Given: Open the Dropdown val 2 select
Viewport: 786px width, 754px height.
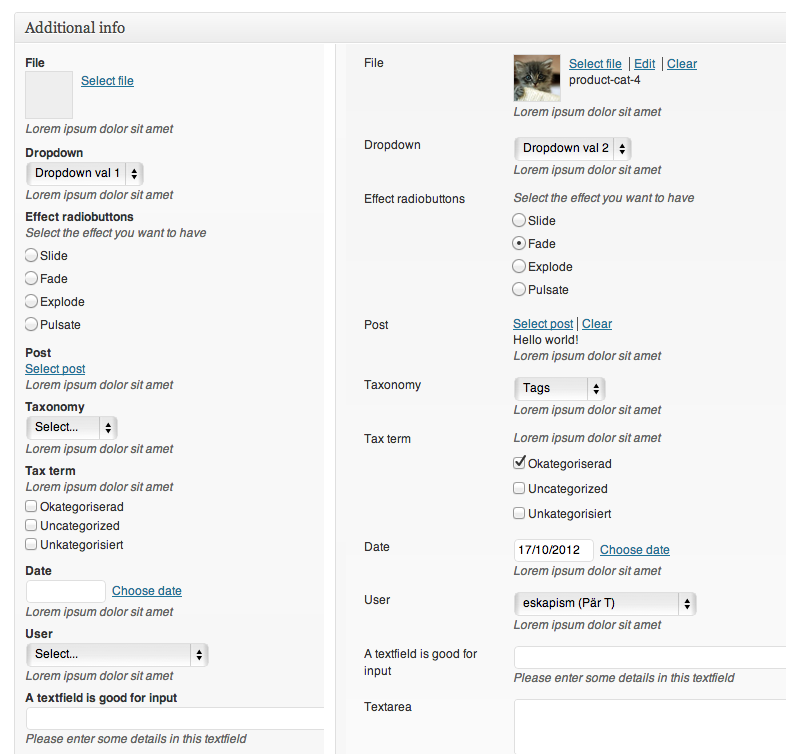Looking at the screenshot, I should 573,148.
